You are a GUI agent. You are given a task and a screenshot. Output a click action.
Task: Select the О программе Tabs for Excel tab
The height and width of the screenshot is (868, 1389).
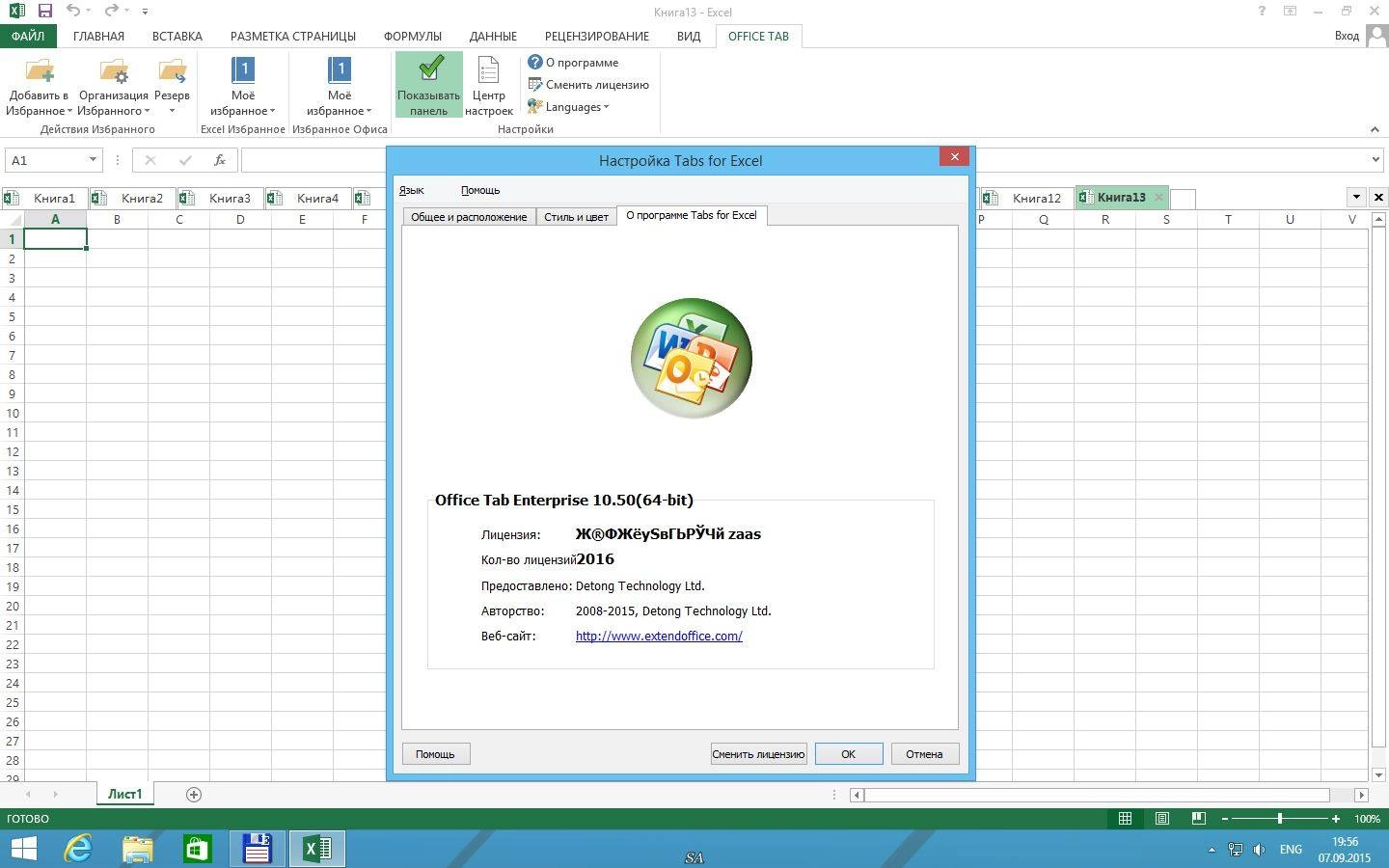tap(692, 215)
